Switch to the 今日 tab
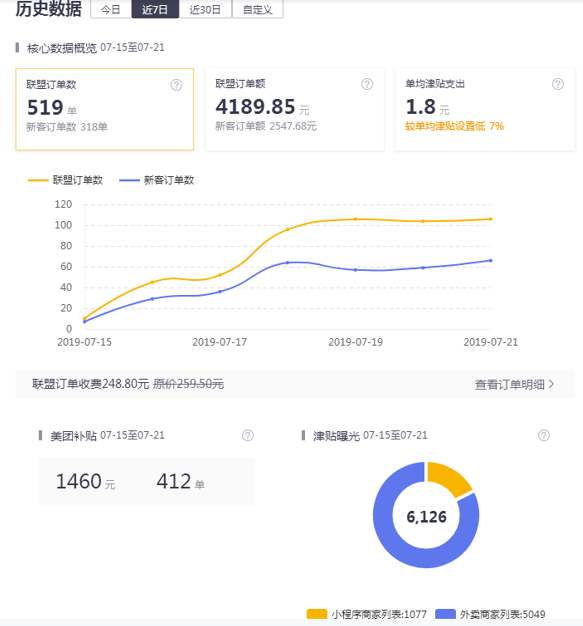 pos(111,9)
